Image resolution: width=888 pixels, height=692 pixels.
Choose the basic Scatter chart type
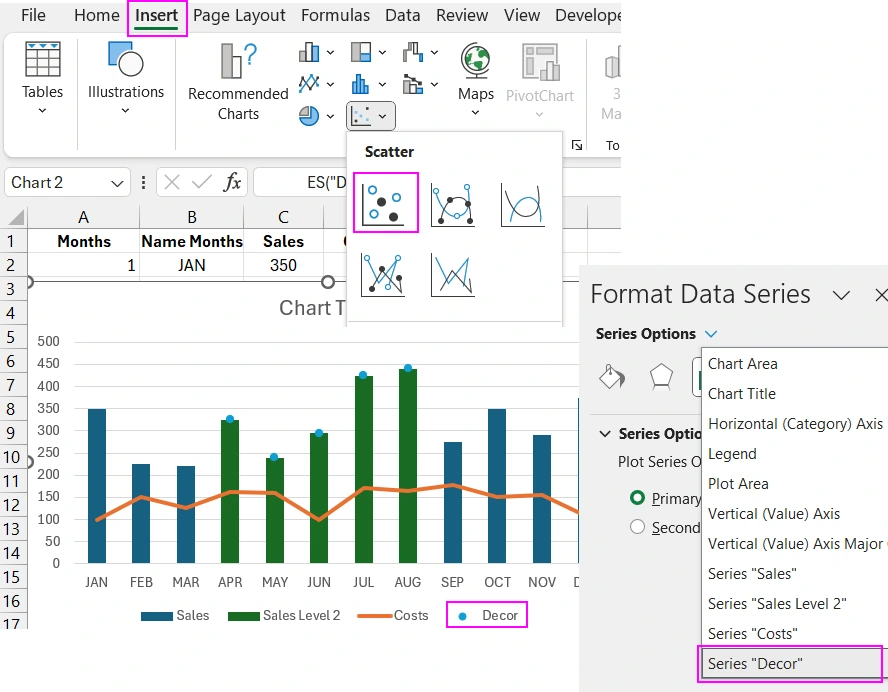coord(385,203)
